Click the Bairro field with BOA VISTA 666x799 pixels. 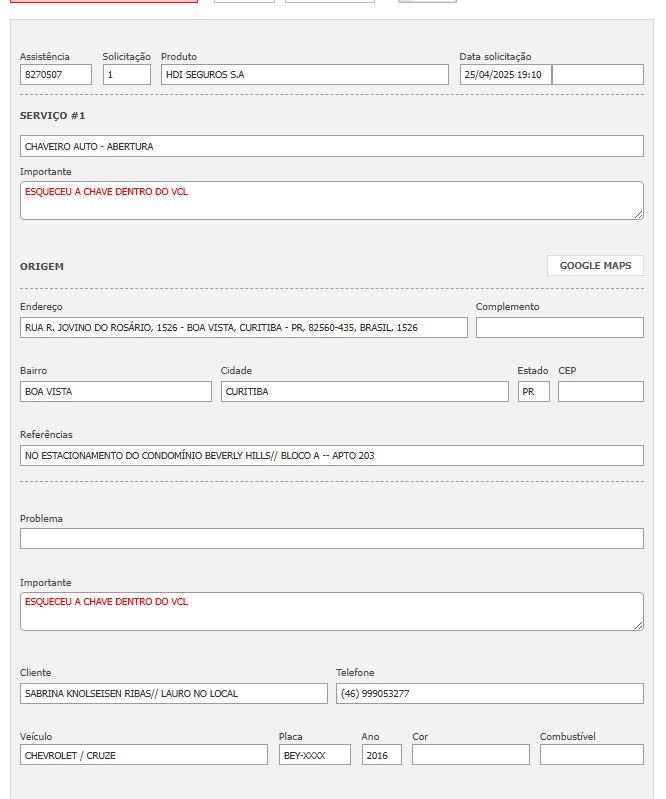click(x=115, y=392)
